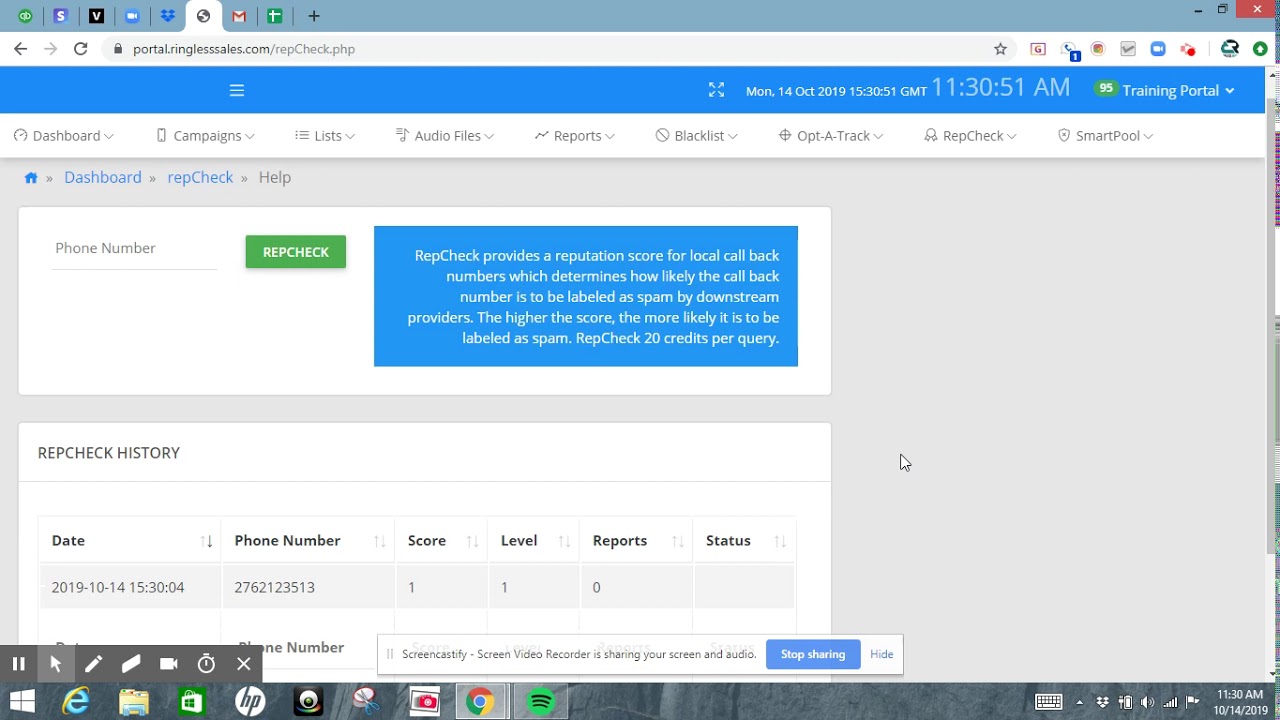Switch to the Zoom browser tab
Viewport: 1280px width, 720px height.
[x=132, y=16]
